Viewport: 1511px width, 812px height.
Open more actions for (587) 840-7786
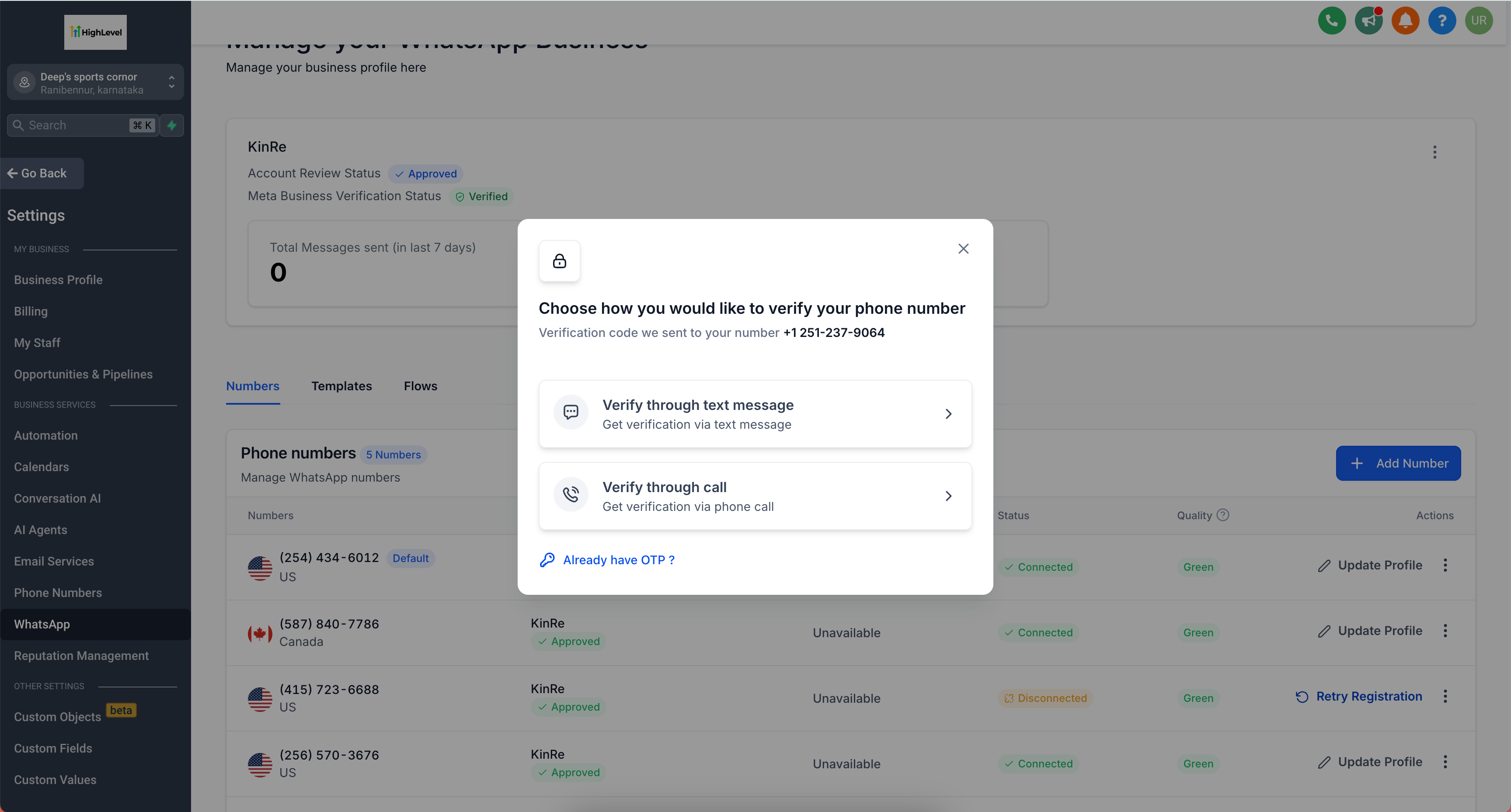click(x=1445, y=631)
